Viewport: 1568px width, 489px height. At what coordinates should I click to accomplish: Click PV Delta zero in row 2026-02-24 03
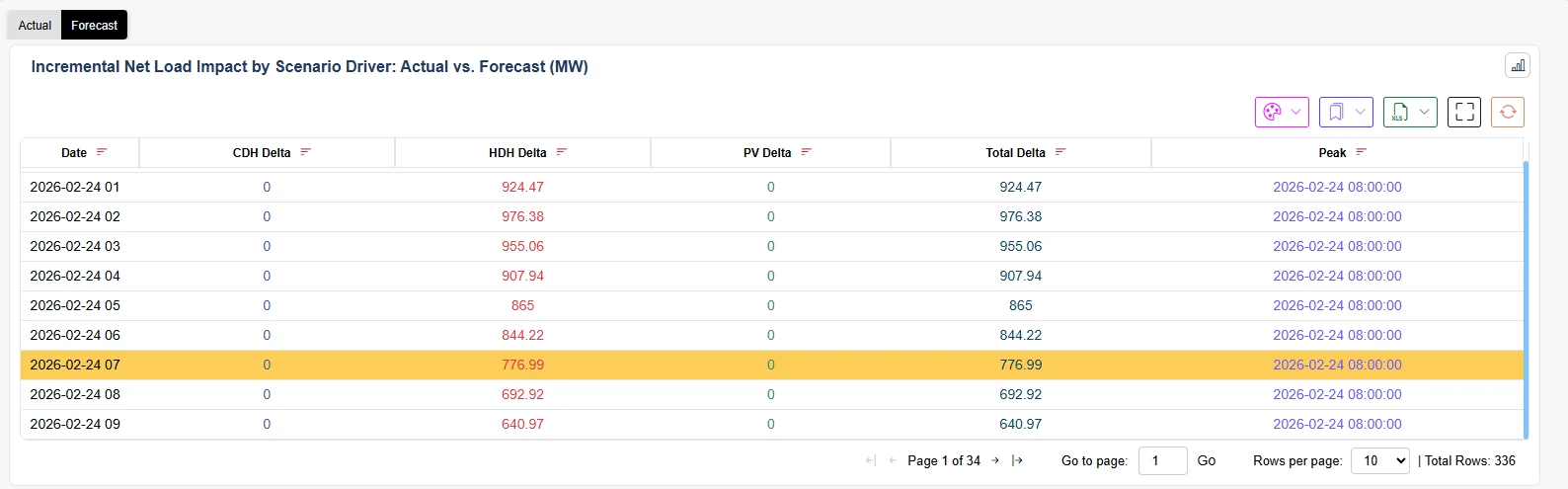tap(770, 246)
